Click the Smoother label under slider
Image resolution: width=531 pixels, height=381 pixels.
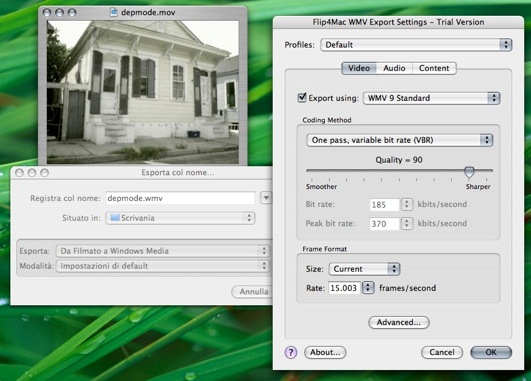[x=321, y=187]
